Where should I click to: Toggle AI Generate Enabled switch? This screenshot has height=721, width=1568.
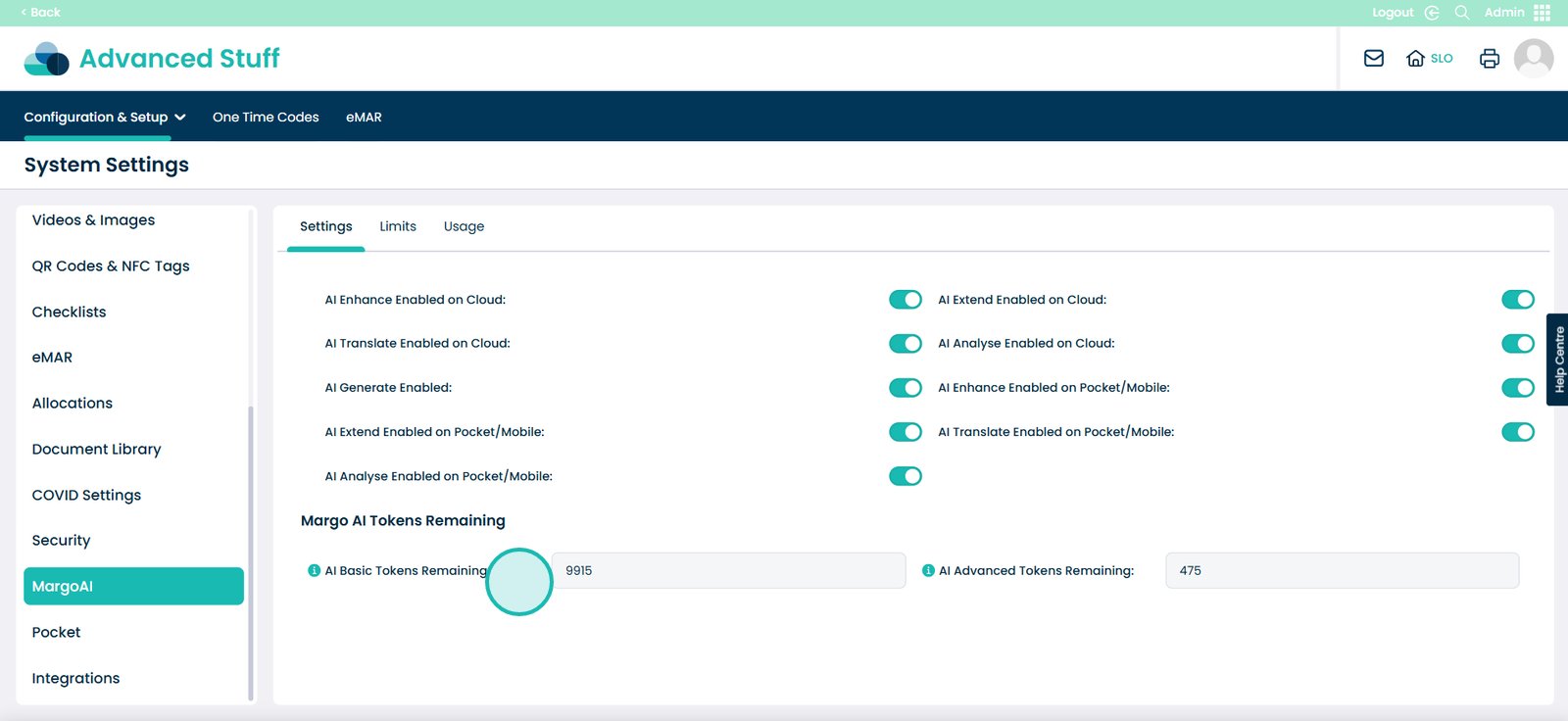[x=905, y=388]
